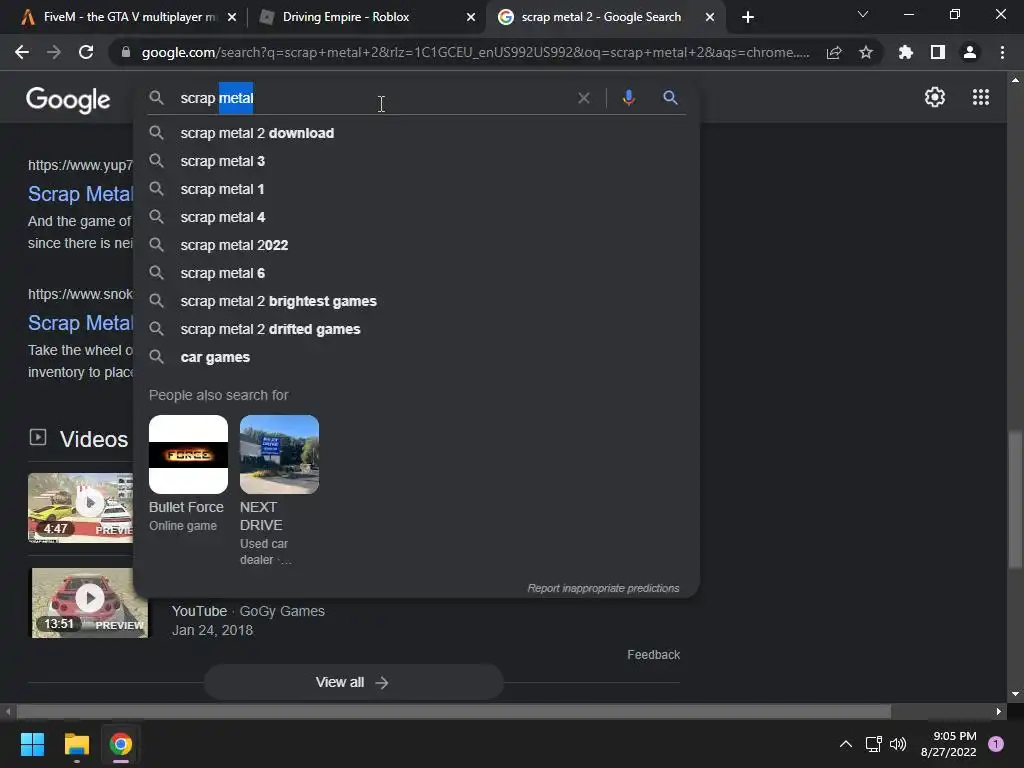The height and width of the screenshot is (768, 1024).
Task: Close the FiveM tab
Action: point(232,18)
